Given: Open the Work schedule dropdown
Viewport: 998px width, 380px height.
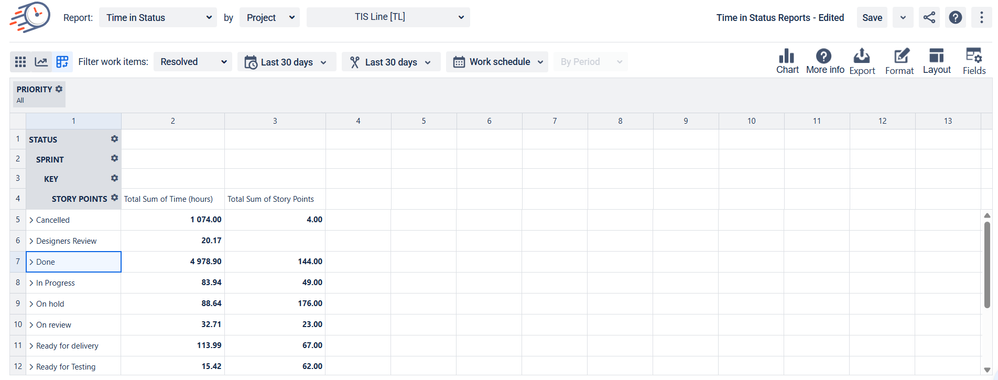Looking at the screenshot, I should [497, 62].
